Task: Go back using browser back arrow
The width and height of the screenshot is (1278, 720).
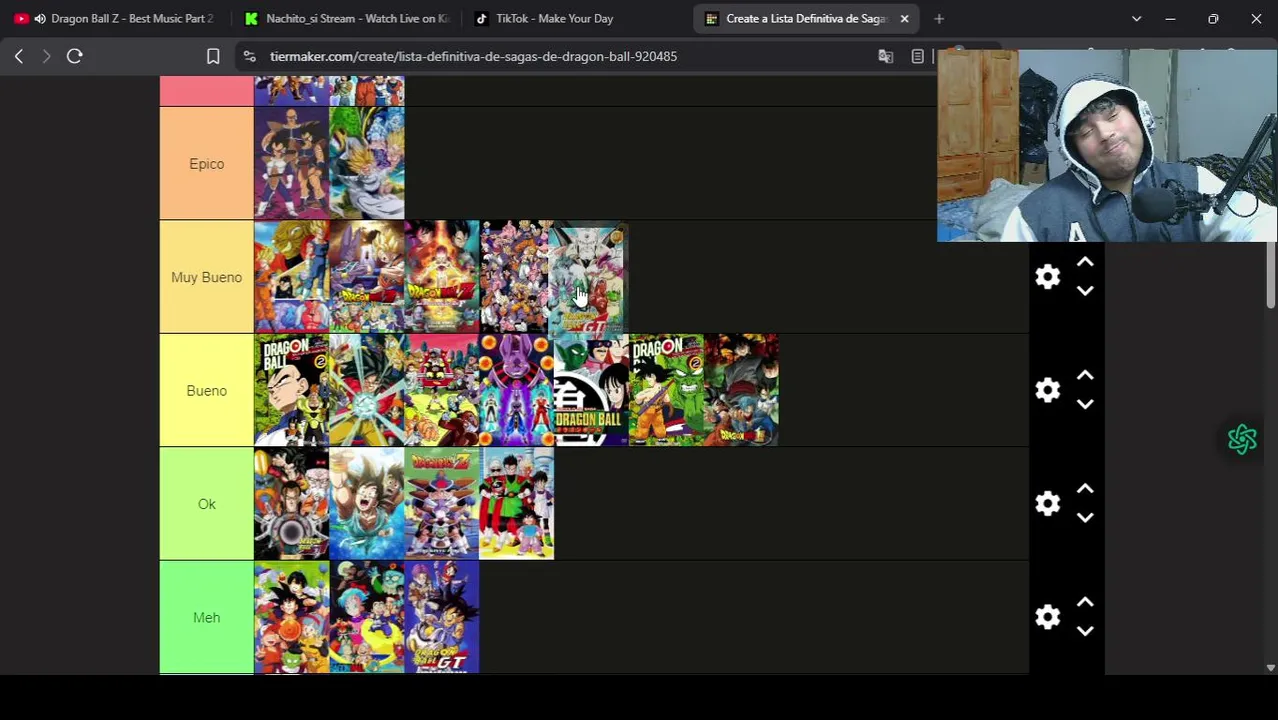Action: 19,57
